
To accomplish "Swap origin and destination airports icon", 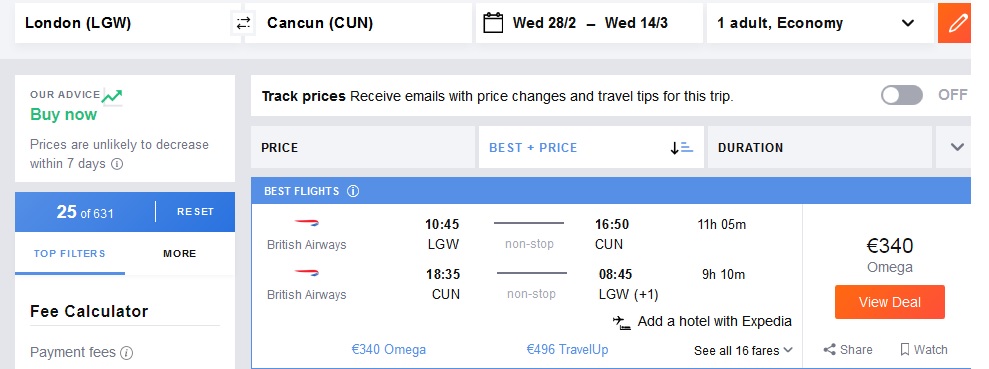I will pos(243,23).
